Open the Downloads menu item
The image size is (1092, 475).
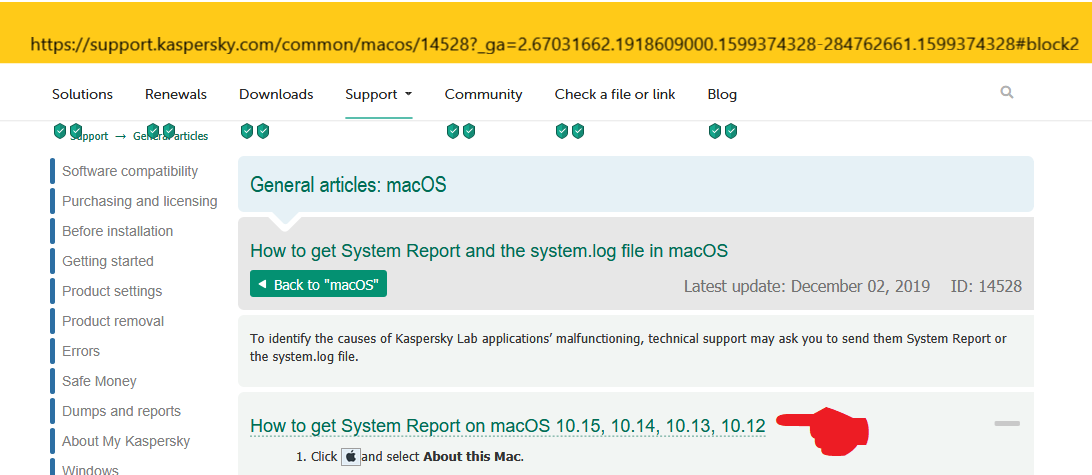point(276,95)
